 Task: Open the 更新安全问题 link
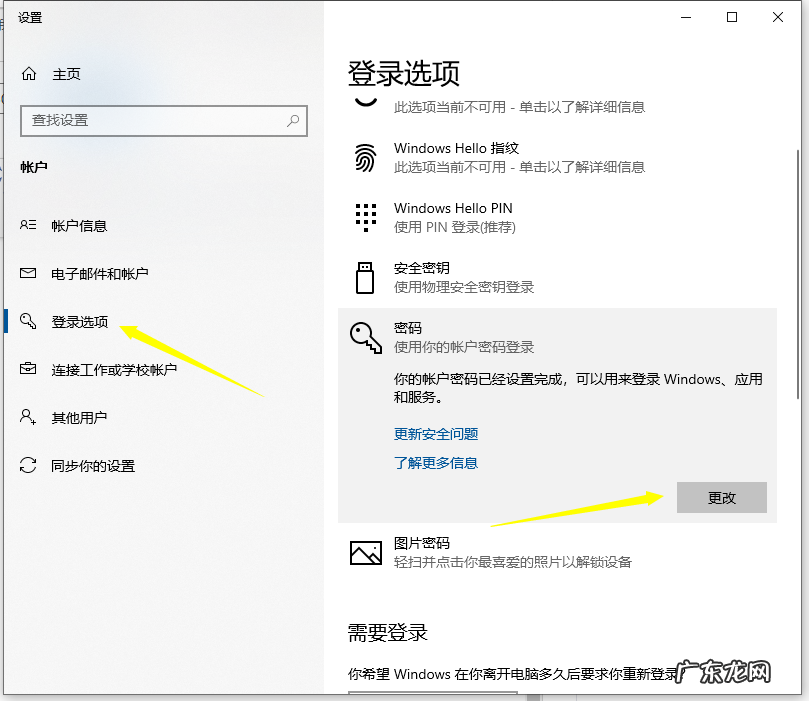pyautogui.click(x=436, y=434)
